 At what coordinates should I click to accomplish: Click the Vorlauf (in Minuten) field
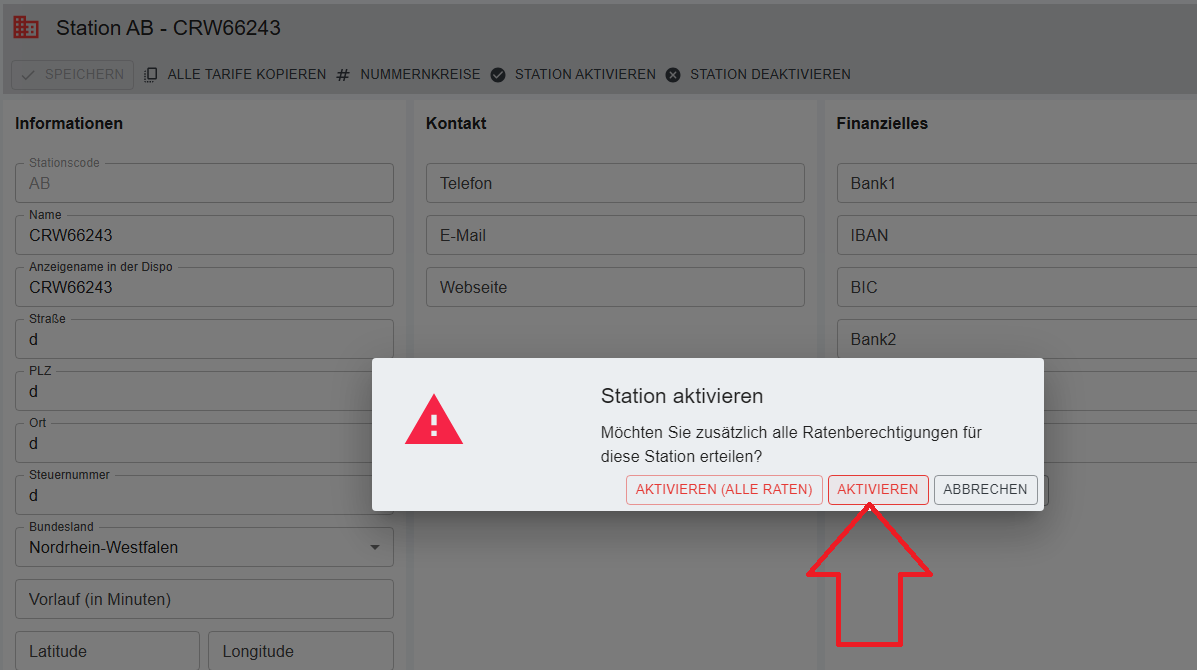point(205,599)
